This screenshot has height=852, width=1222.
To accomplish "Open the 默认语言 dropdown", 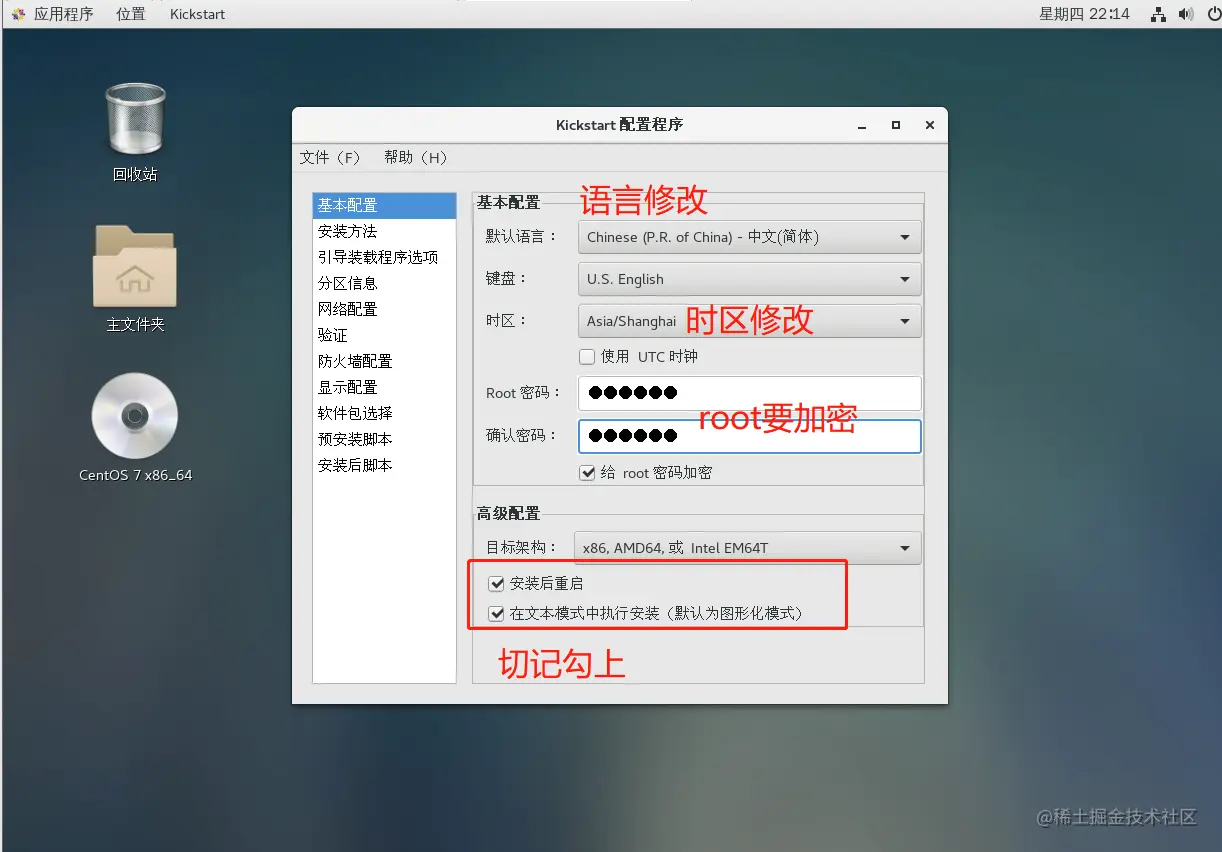I will click(x=750, y=237).
